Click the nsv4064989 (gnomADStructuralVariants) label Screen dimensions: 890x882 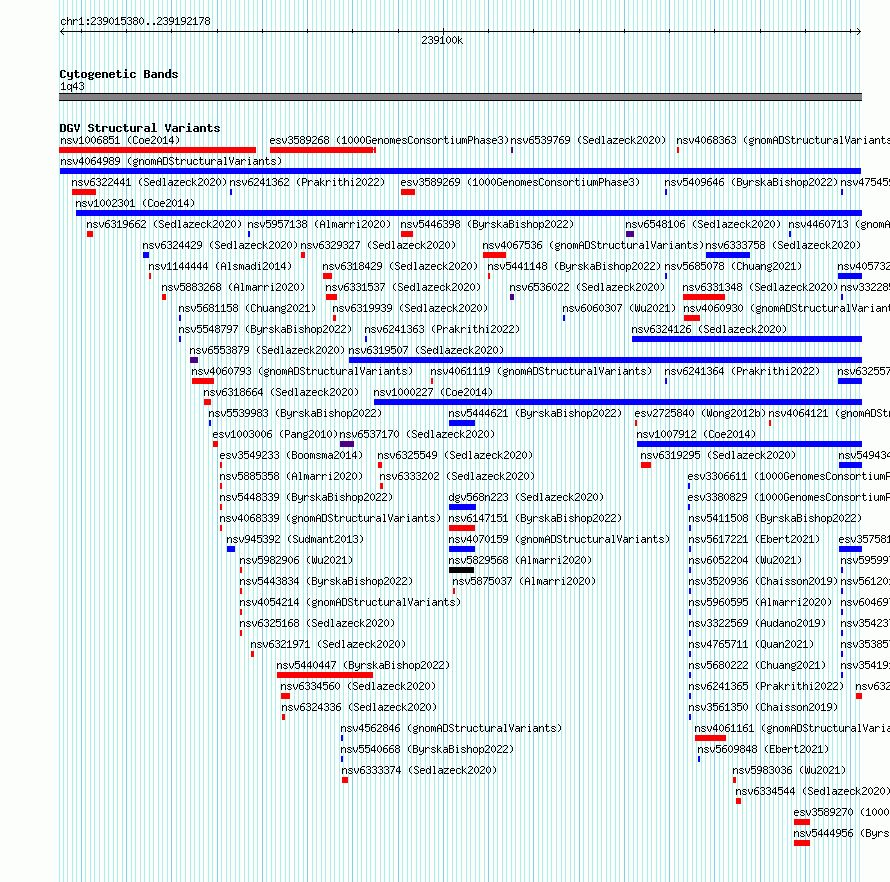pos(171,161)
